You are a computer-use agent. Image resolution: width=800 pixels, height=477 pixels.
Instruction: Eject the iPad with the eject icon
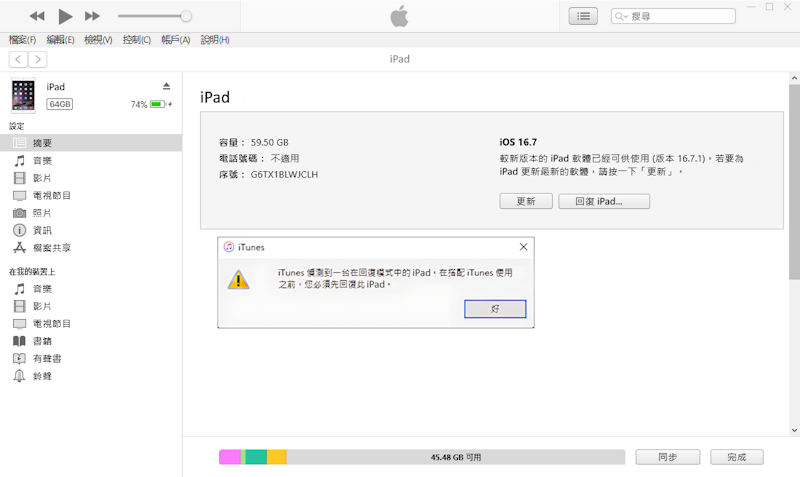click(166, 86)
